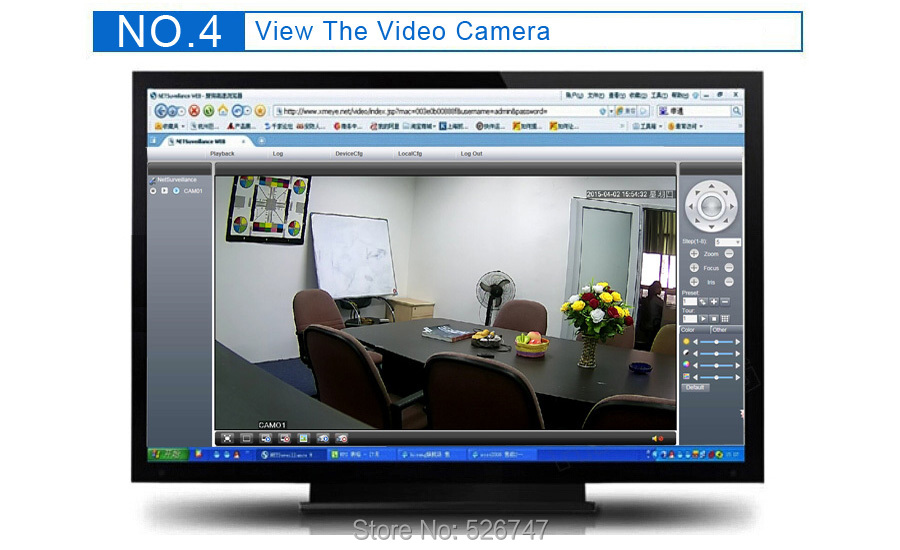This screenshot has height=550, width=900.
Task: Click the Focus plus button
Action: click(x=694, y=268)
